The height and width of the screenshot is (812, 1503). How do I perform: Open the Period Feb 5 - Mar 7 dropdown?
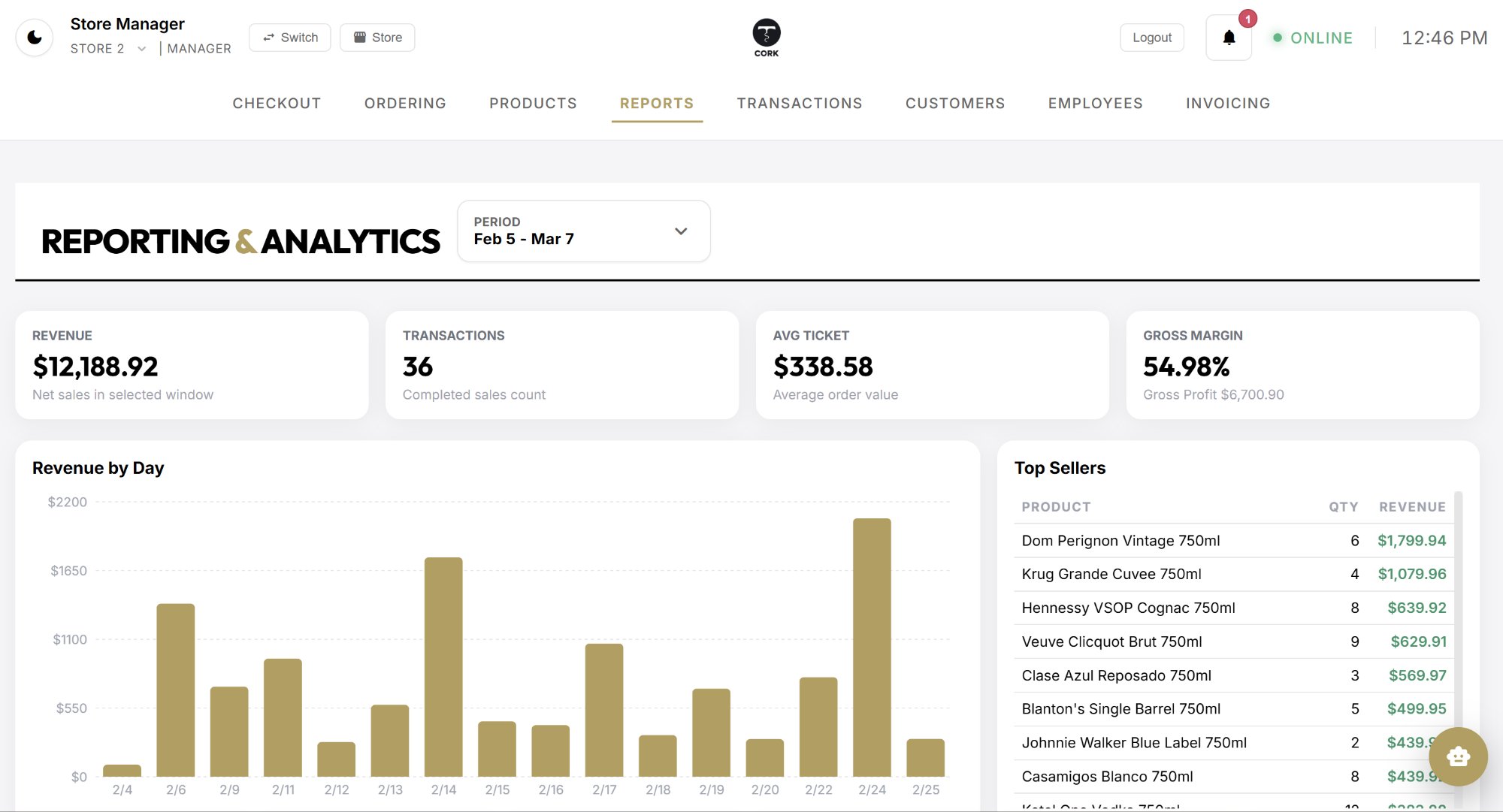coord(583,231)
